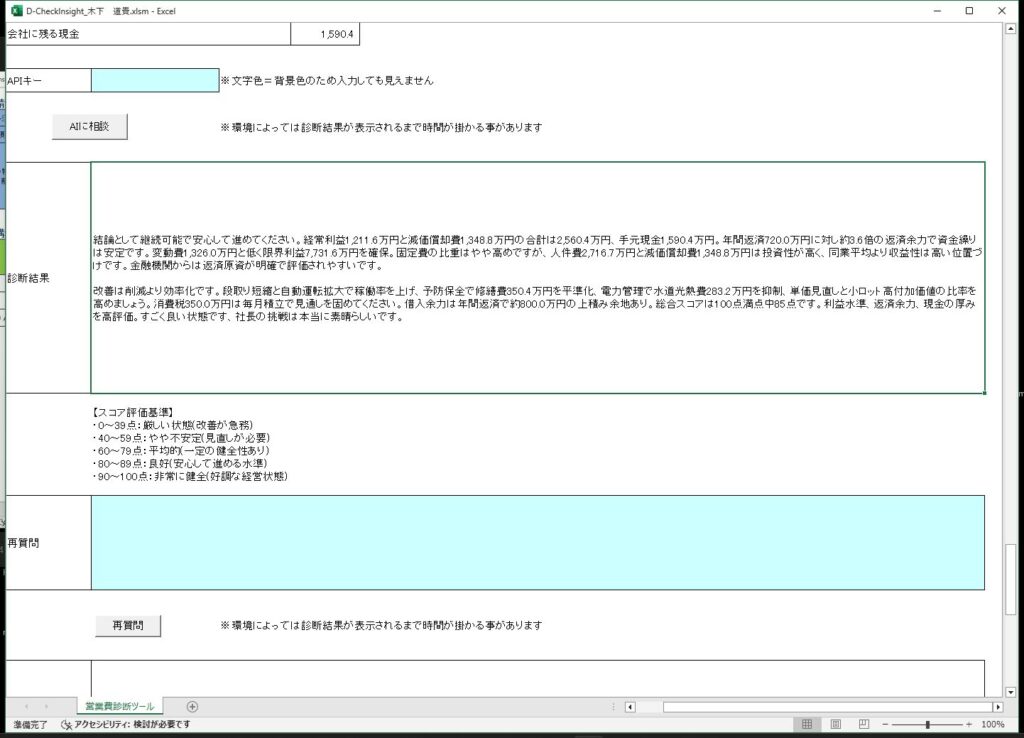Switch to Page Layout view

pos(836,724)
